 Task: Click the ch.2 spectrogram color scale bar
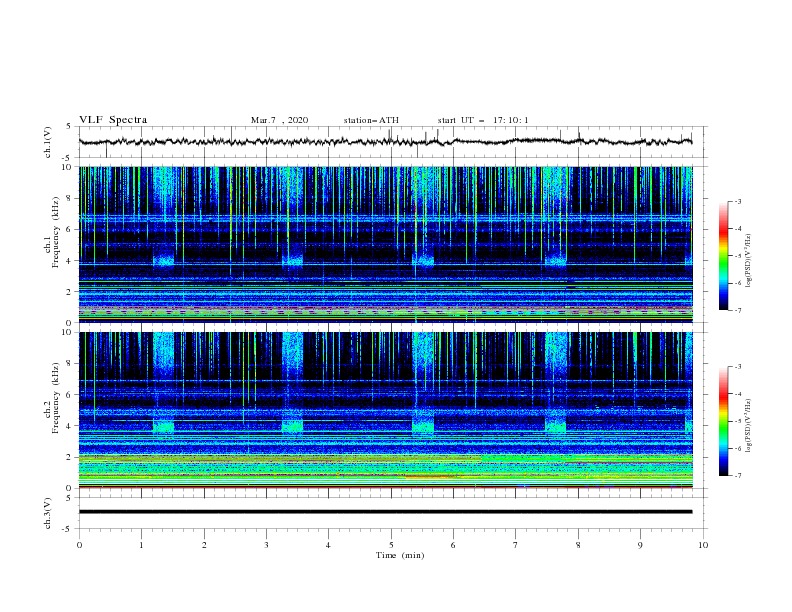(723, 421)
